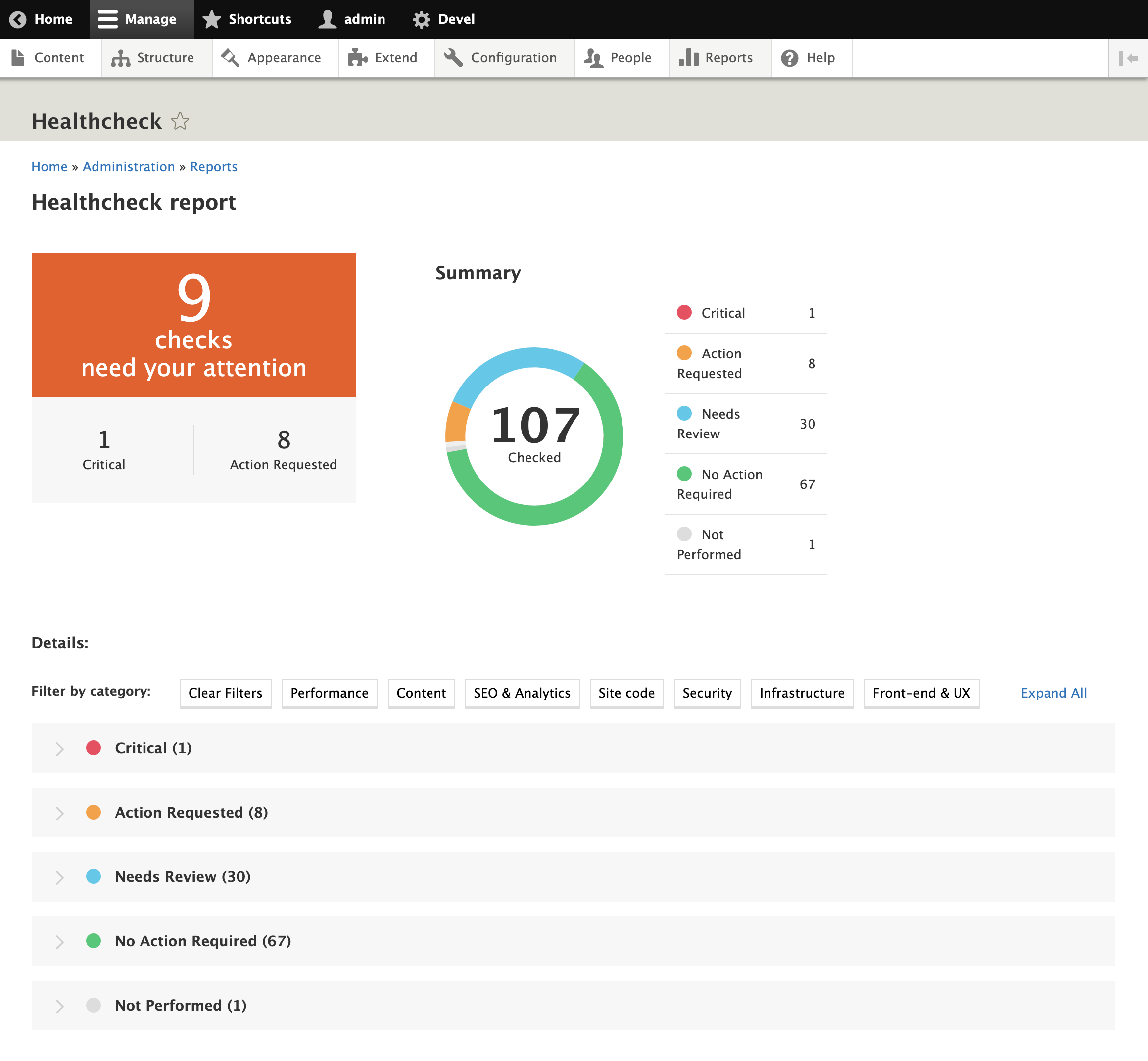Open the Extend admin menu
Image resolution: width=1148 pixels, height=1061 pixels.
tap(387, 58)
